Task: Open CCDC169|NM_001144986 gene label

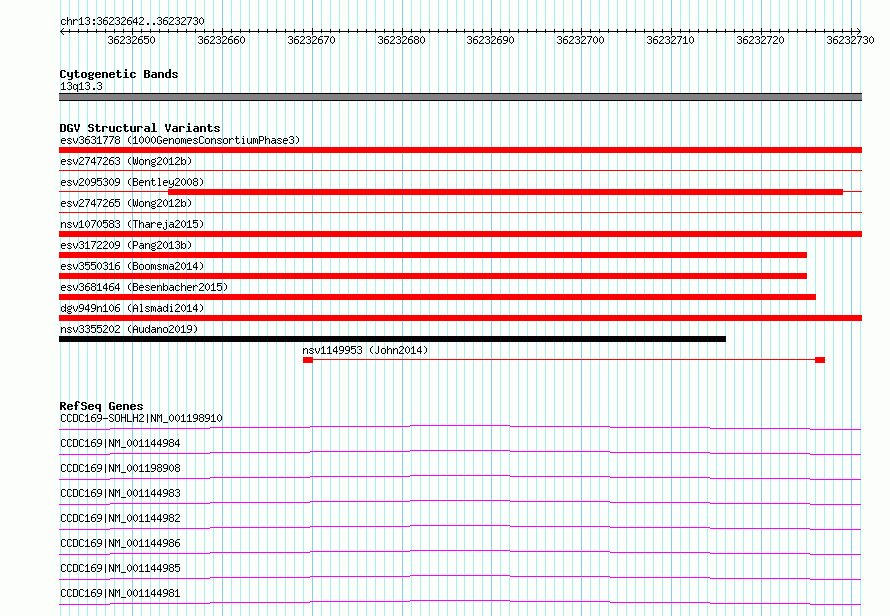Action: tap(120, 543)
